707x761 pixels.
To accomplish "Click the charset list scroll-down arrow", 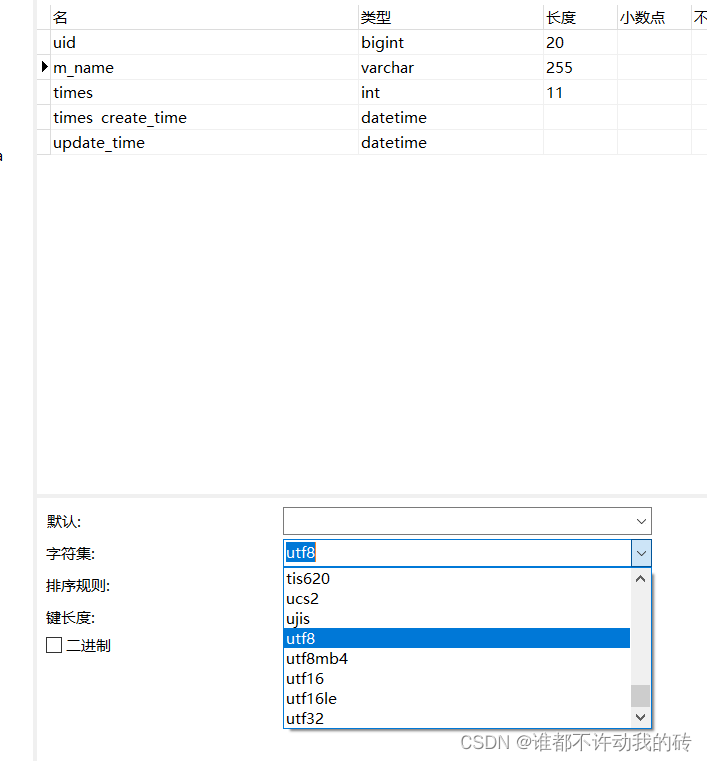I will coord(641,717).
